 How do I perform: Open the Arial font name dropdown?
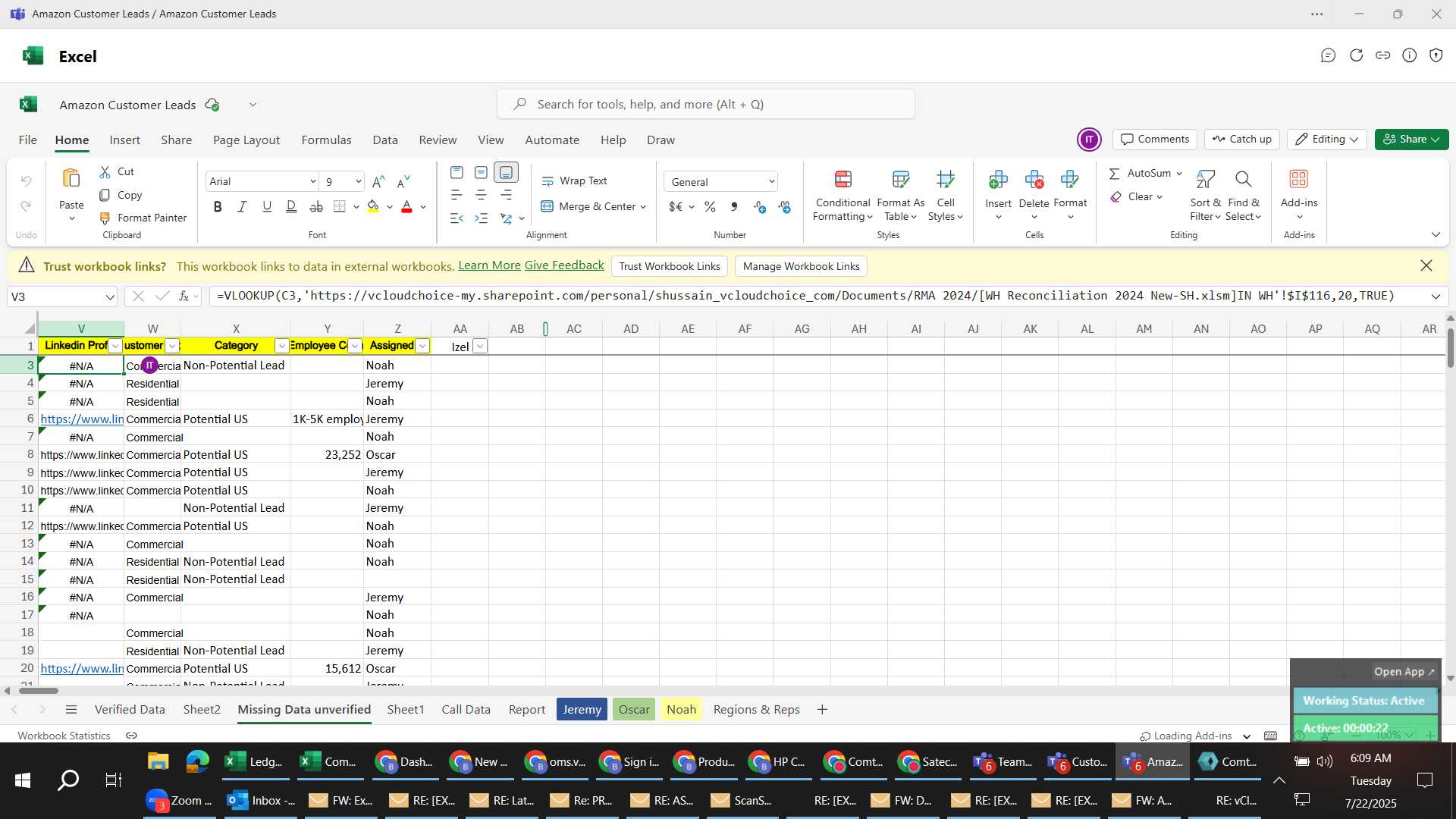point(312,181)
